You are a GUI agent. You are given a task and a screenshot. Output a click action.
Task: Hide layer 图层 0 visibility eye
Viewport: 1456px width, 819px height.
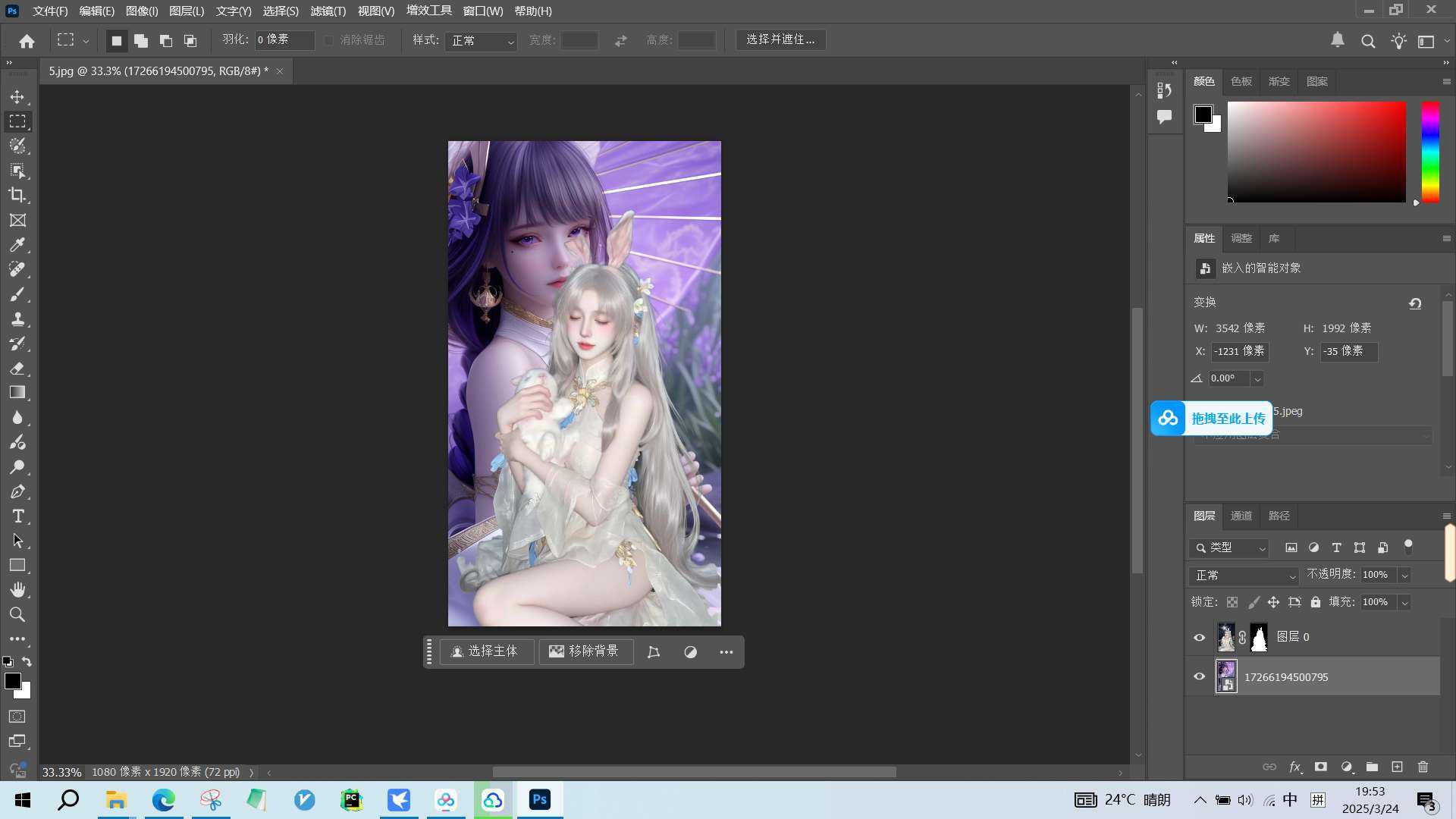(1199, 637)
